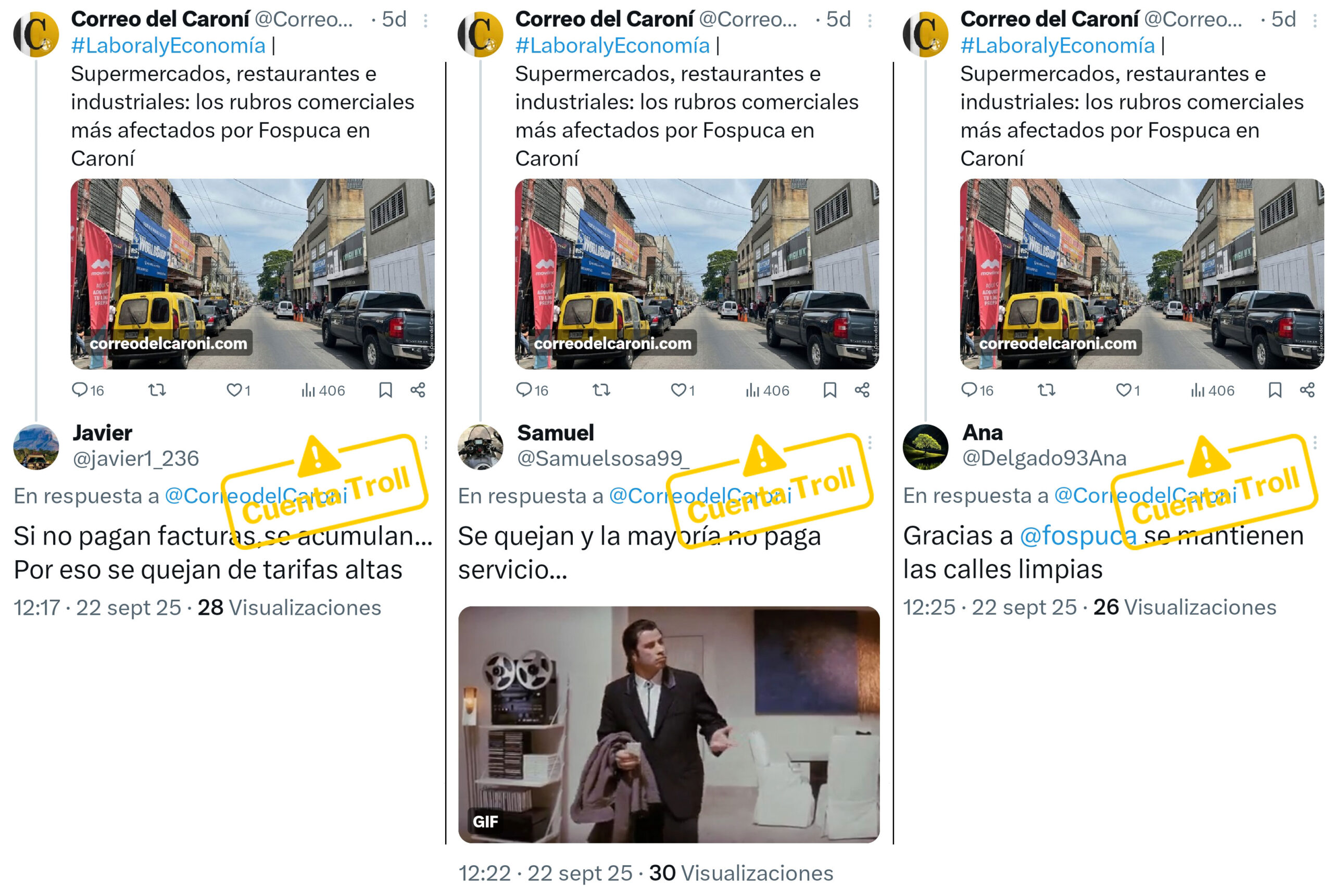Play the confused Travolta GIF

pos(669,724)
